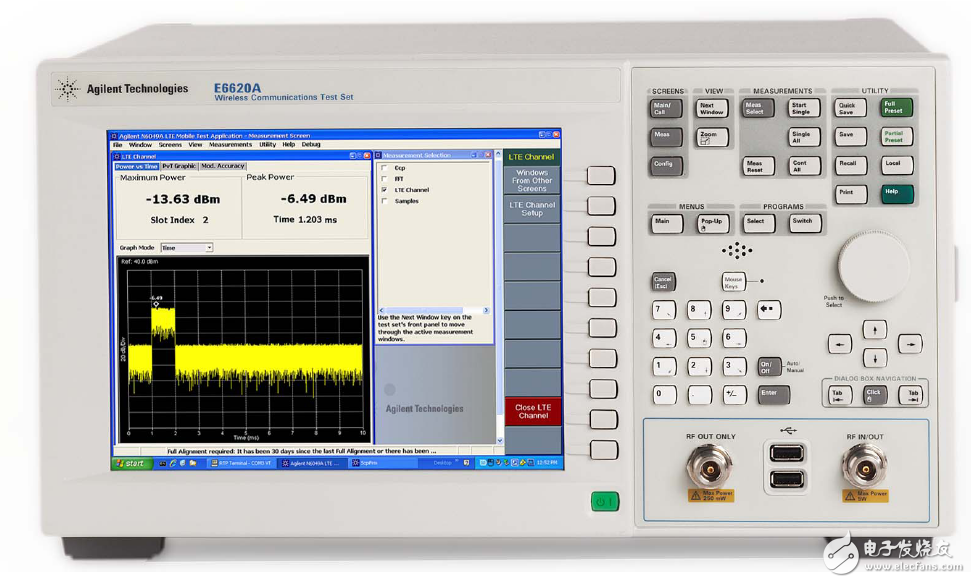The width and height of the screenshot is (971, 583).
Task: Push the rotary selection knob
Action: (873, 265)
